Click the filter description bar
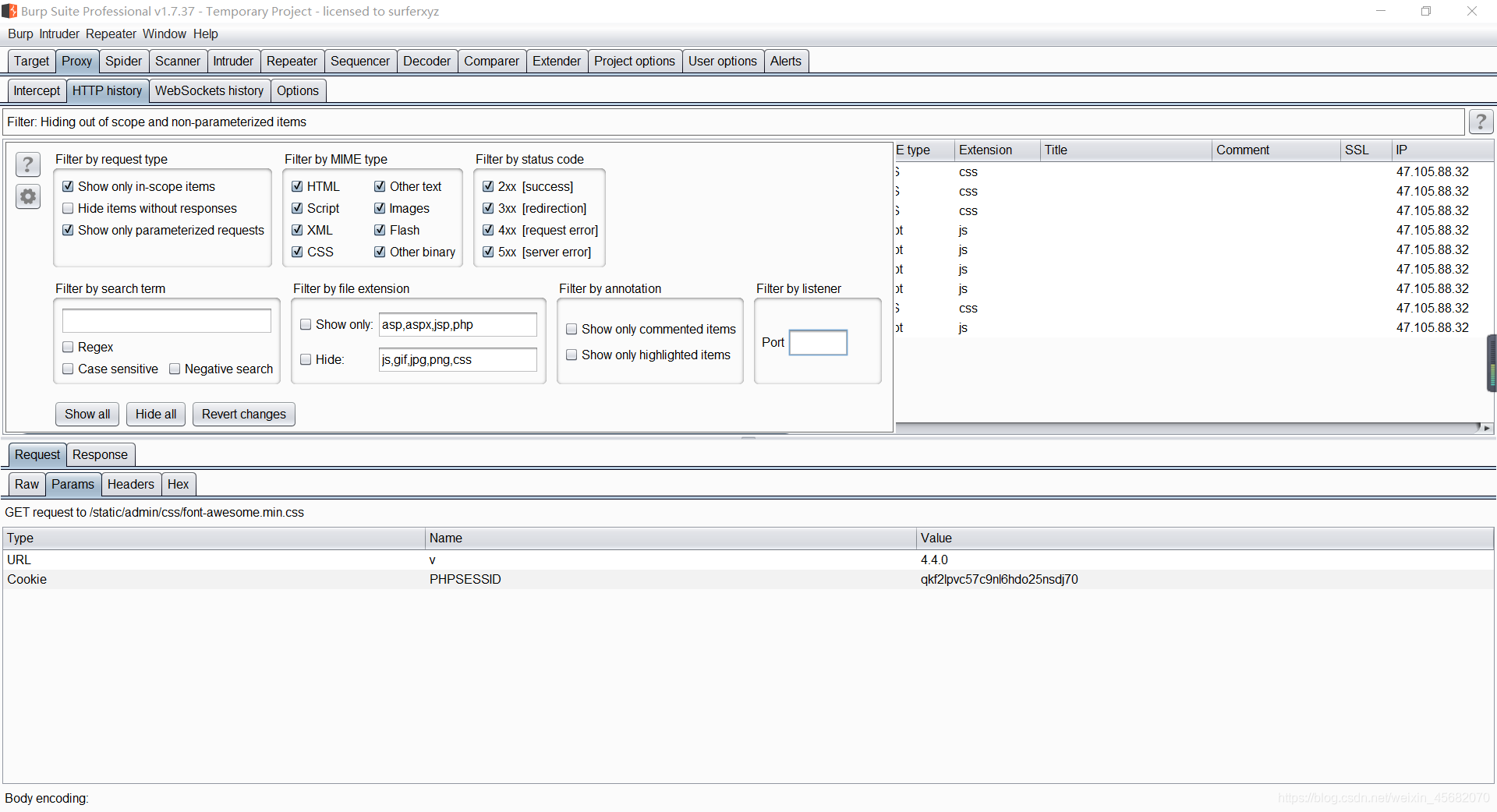Image resolution: width=1497 pixels, height=812 pixels. pyautogui.click(x=733, y=122)
